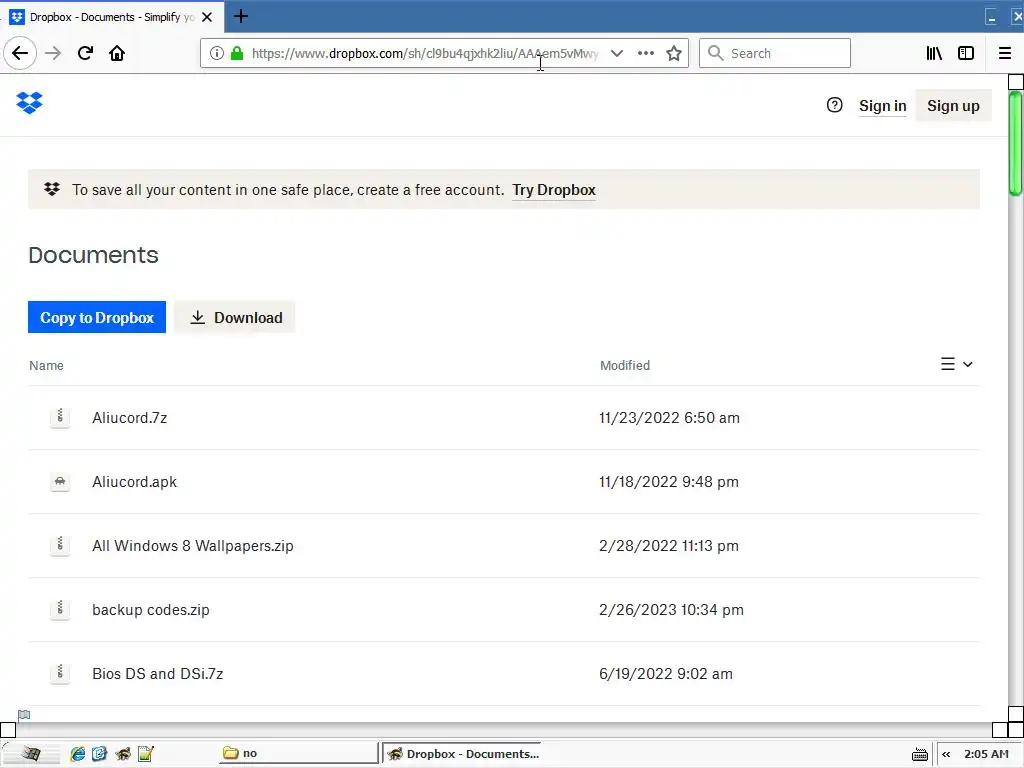Screen dimensions: 1024x768
Task: Toggle the browser sidebar icon
Action: [x=966, y=54]
